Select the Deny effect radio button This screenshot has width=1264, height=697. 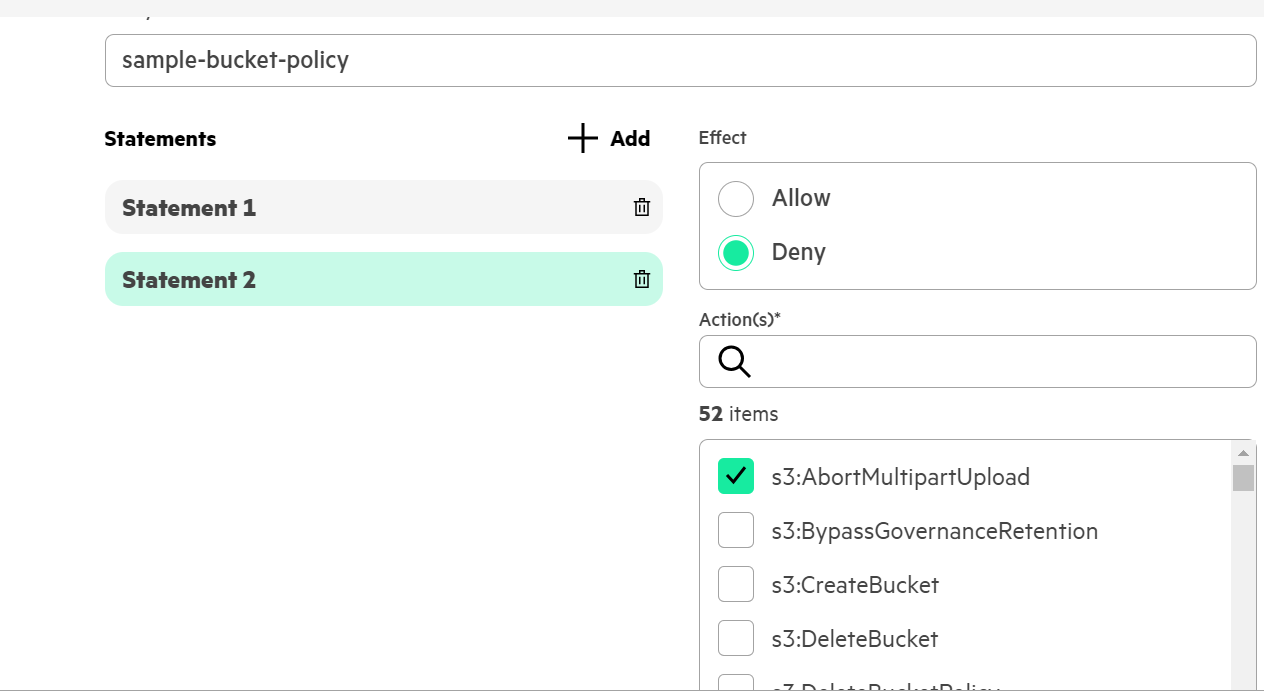pos(736,252)
